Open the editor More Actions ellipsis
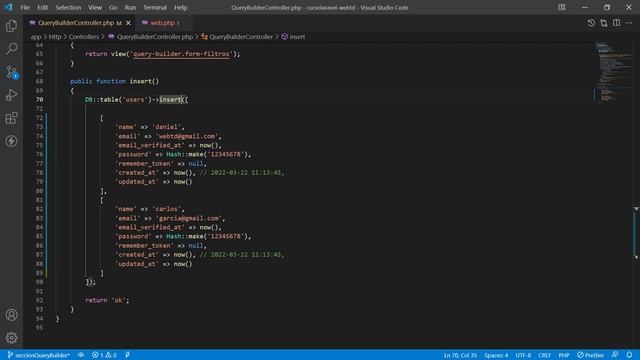Screen dimensions: 640x360 pos(629,23)
